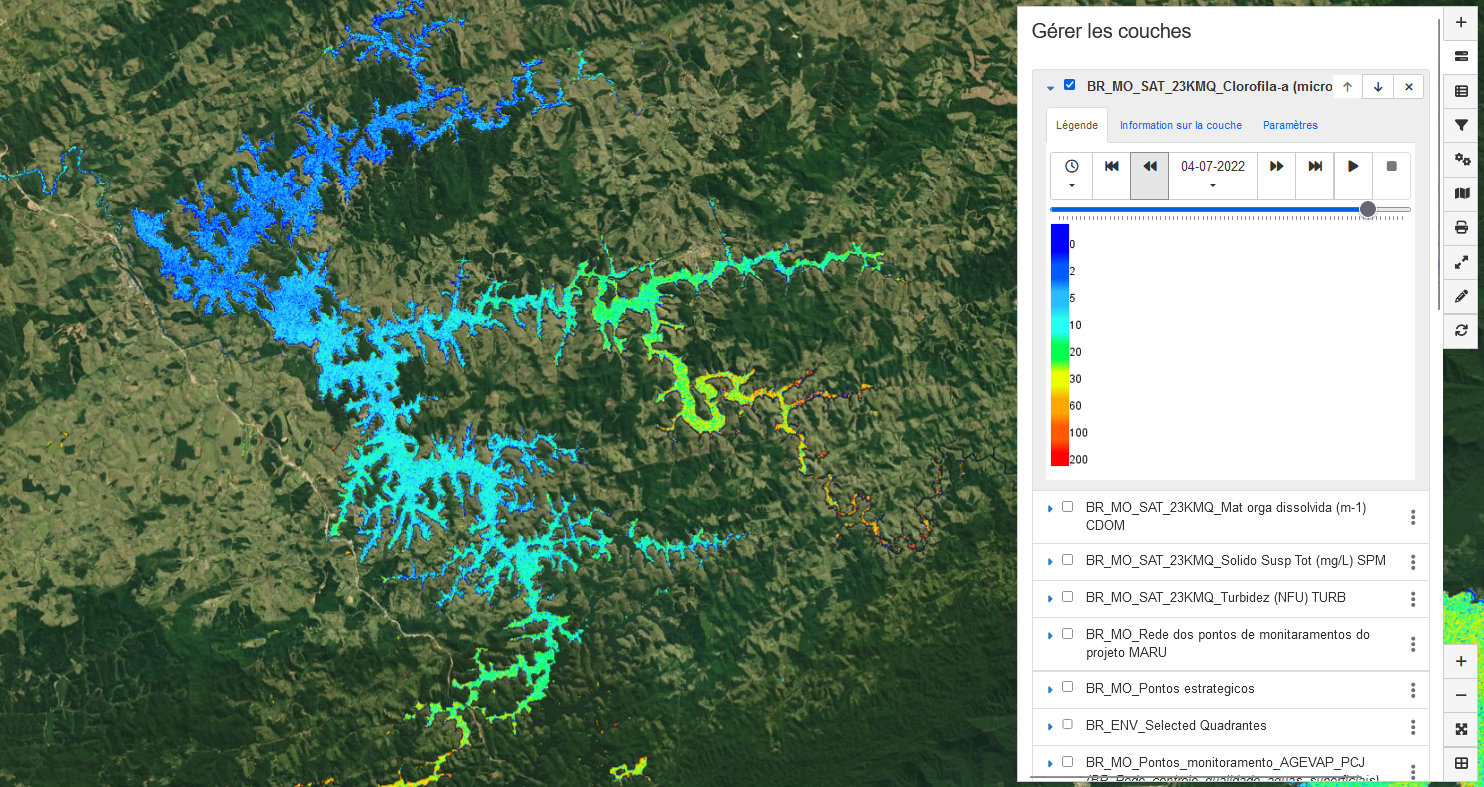The width and height of the screenshot is (1484, 787).
Task: Zoom out the map with minus button
Action: (x=1461, y=695)
